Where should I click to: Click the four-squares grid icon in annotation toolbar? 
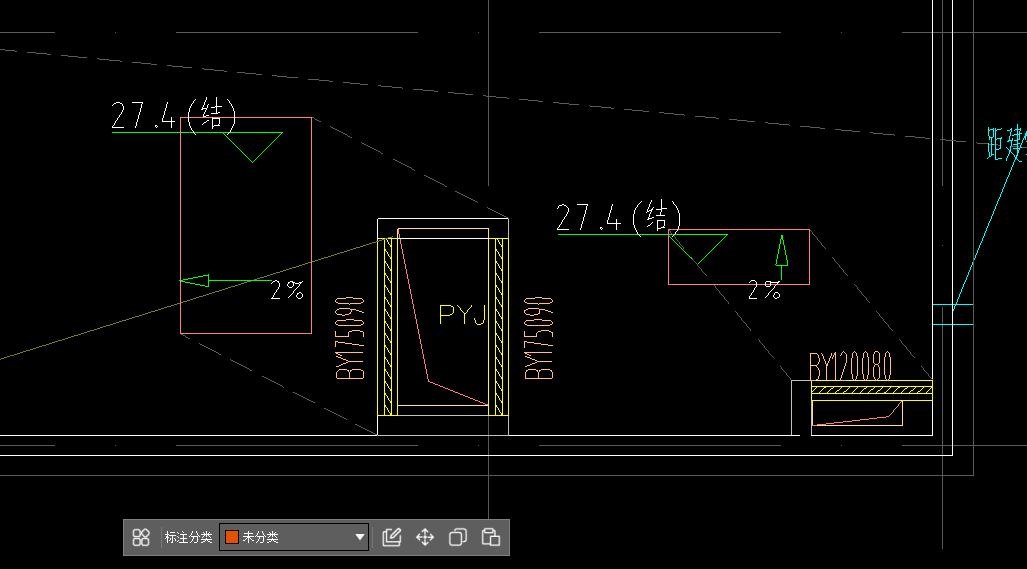tap(141, 538)
